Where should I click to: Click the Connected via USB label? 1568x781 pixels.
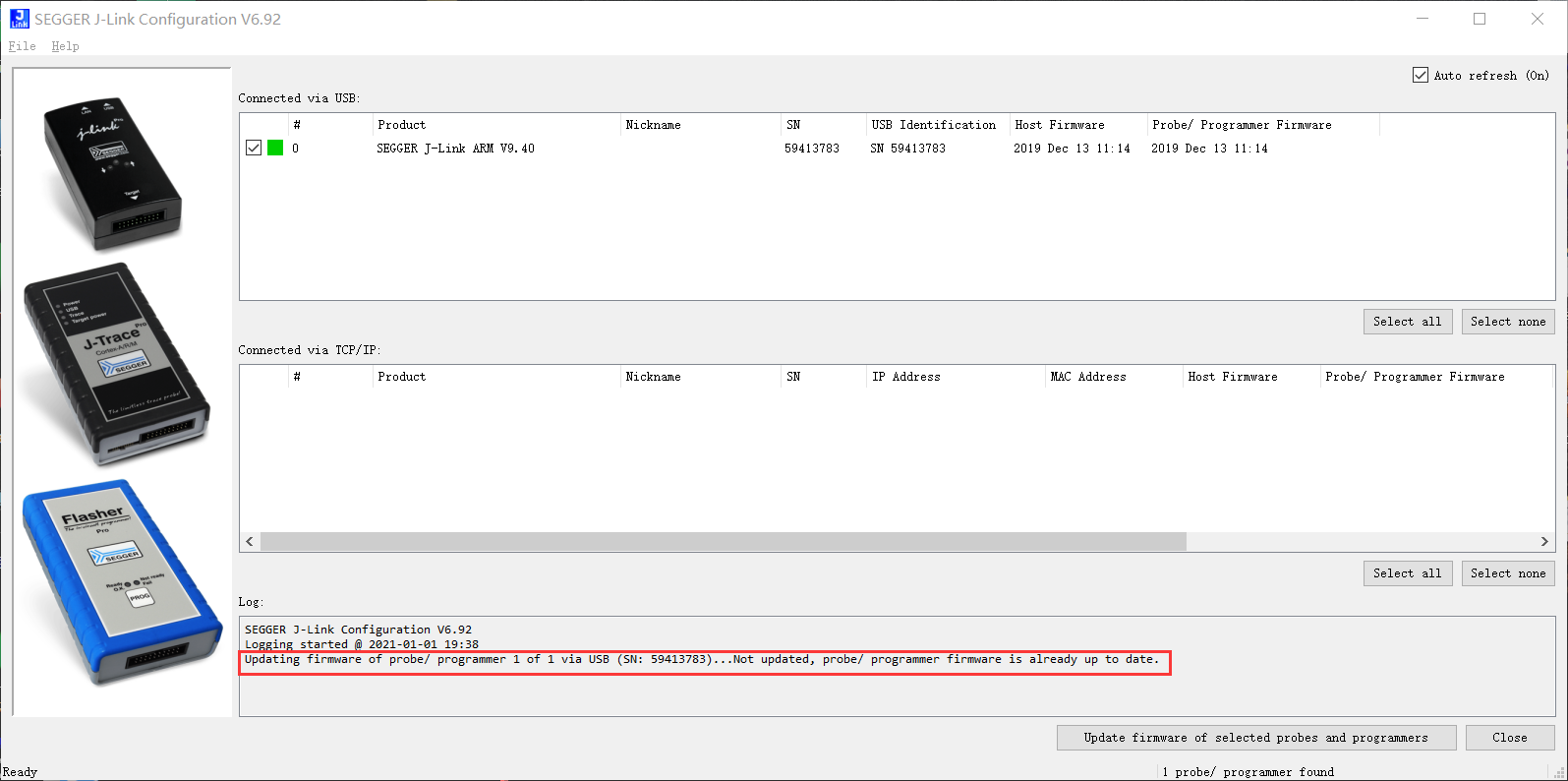299,98
